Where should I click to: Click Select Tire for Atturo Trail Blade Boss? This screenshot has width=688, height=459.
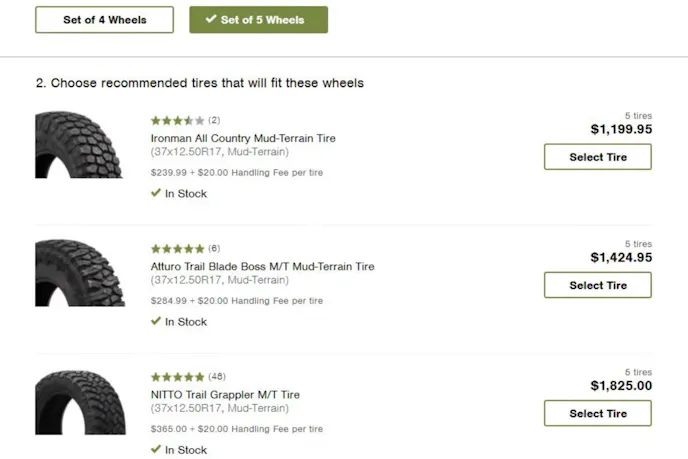click(x=598, y=285)
